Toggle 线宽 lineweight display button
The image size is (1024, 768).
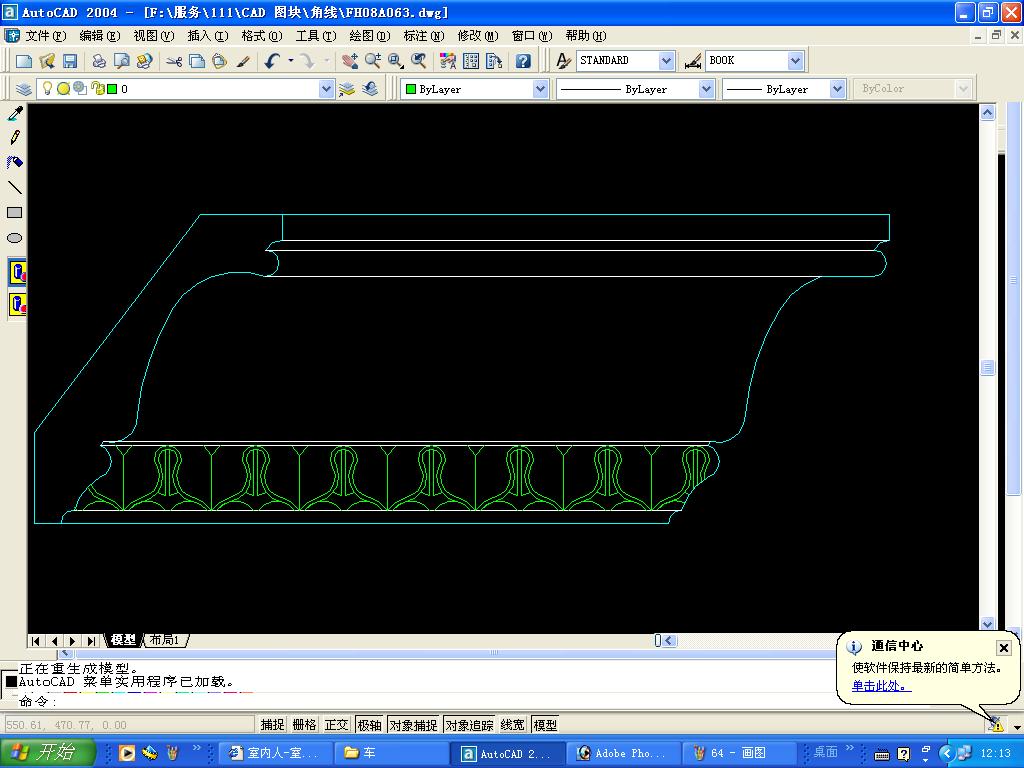(x=513, y=725)
